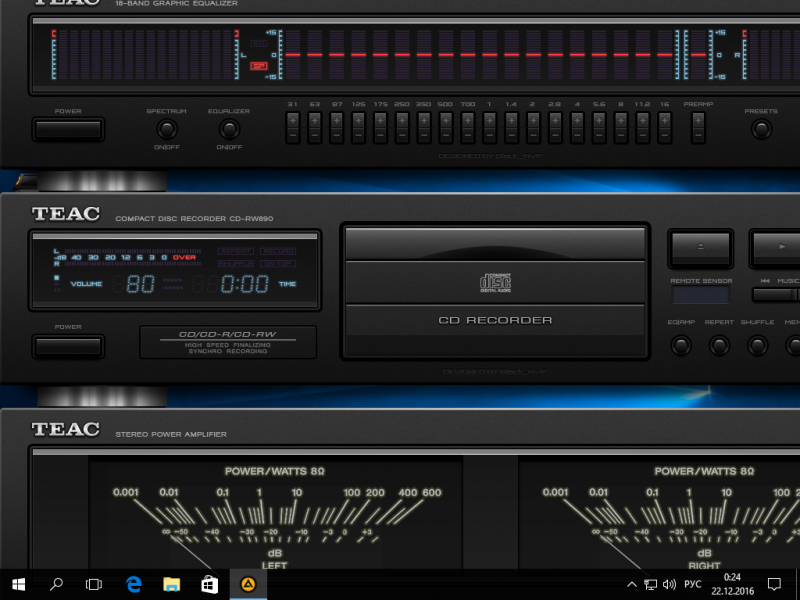
Task: Lower the 700 Hz band with minus
Action: pyautogui.click(x=468, y=136)
